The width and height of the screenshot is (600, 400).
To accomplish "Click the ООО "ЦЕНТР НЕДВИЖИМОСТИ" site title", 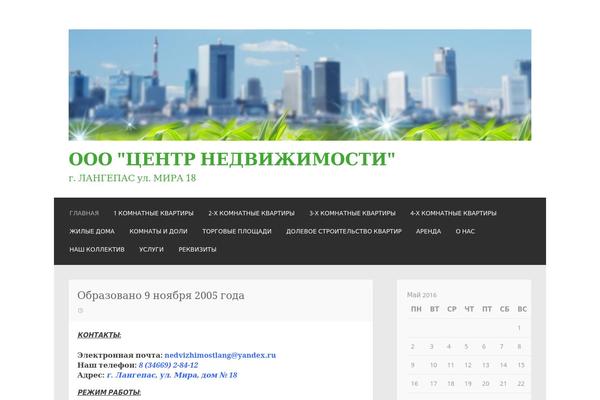I will point(232,159).
